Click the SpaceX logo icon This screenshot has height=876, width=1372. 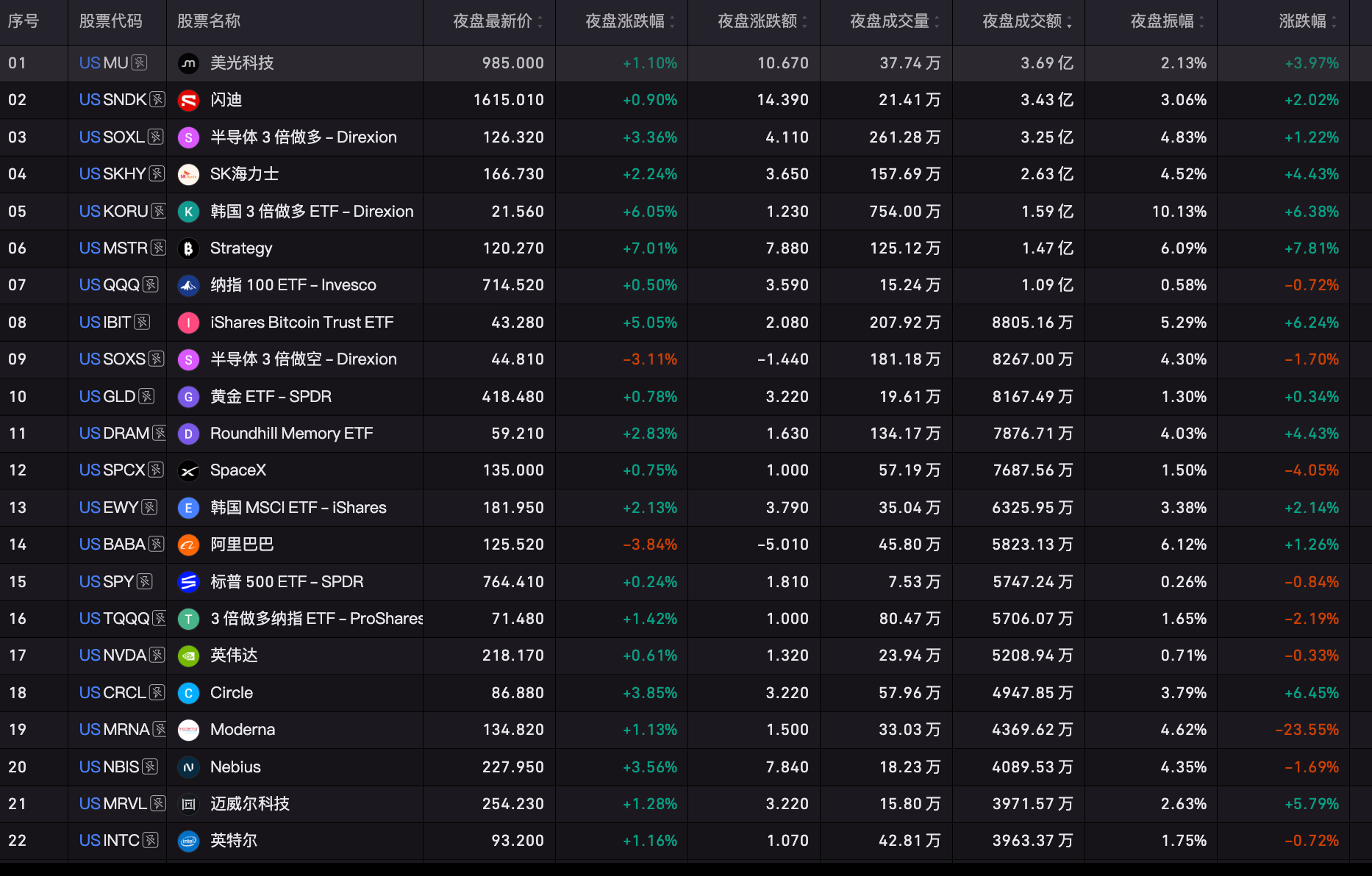coord(188,470)
